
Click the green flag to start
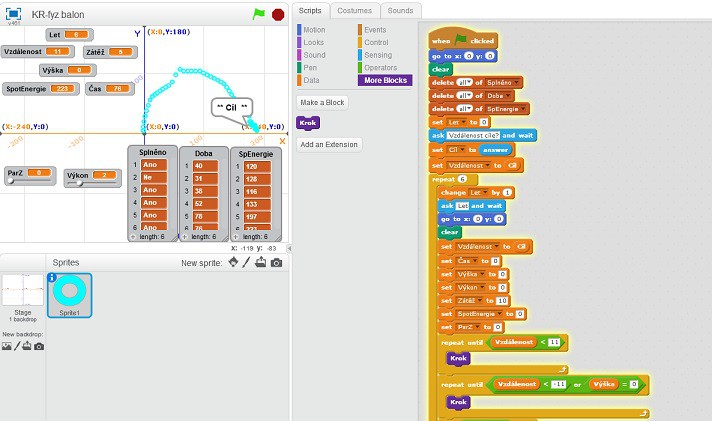(259, 15)
